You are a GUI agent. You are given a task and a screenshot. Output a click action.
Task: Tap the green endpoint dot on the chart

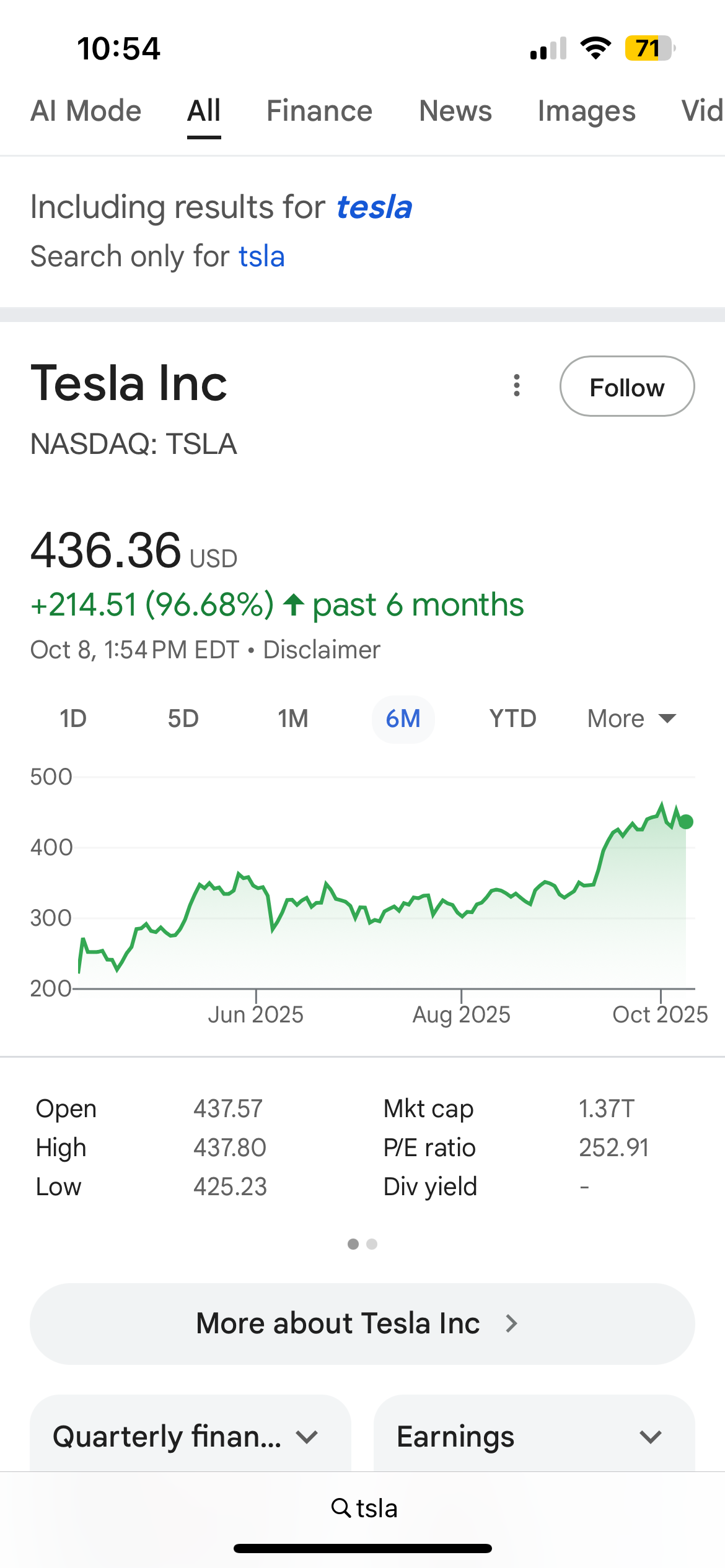[686, 822]
